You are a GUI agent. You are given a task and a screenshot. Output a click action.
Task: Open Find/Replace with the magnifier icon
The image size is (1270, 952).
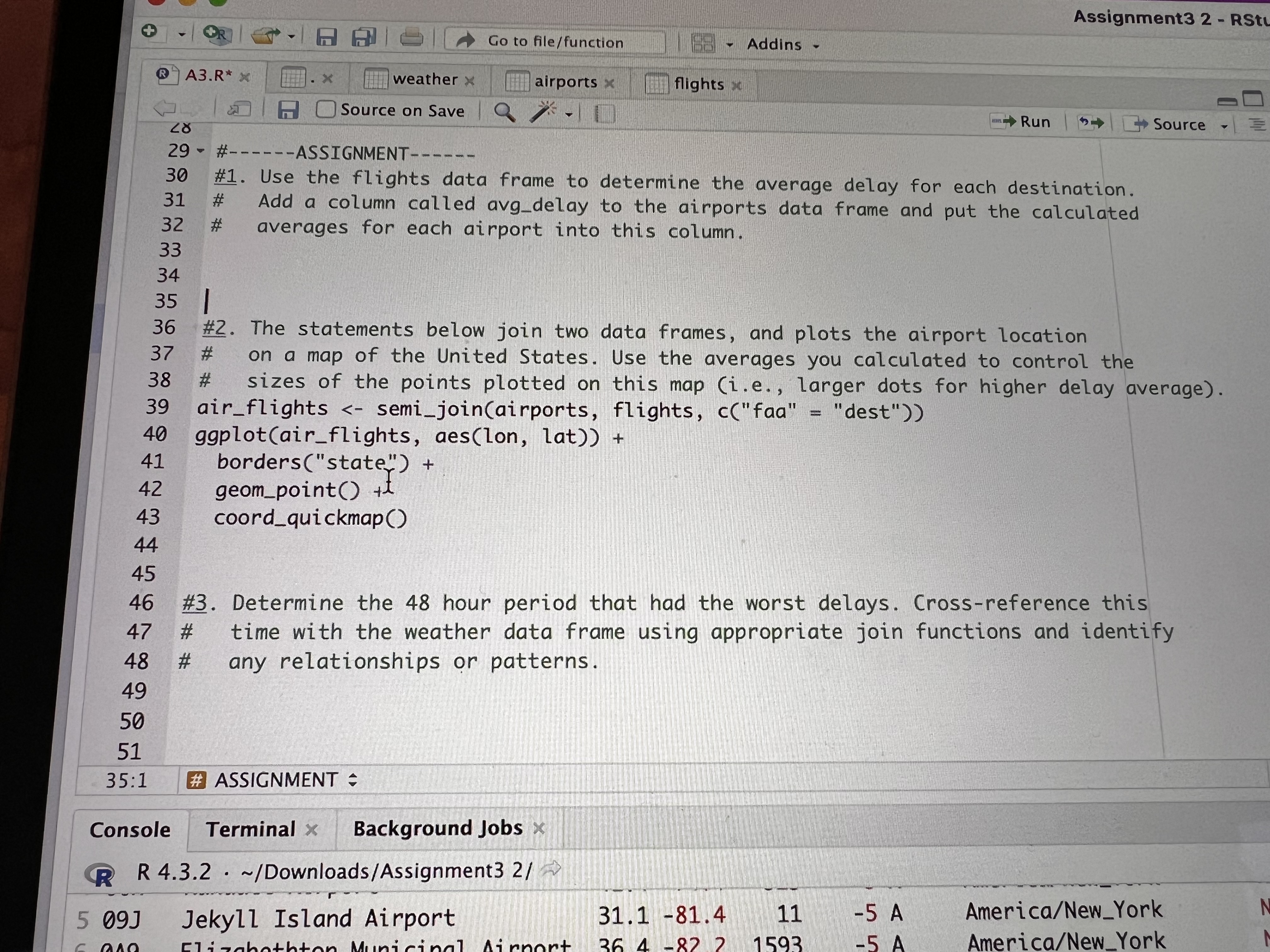505,113
